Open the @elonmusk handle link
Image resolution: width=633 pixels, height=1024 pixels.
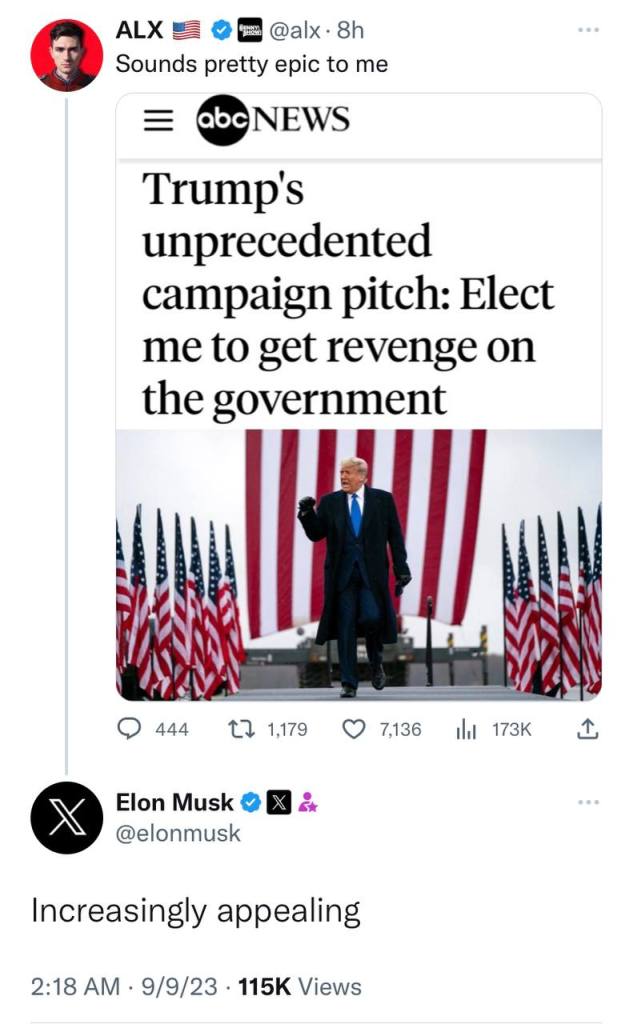click(178, 833)
